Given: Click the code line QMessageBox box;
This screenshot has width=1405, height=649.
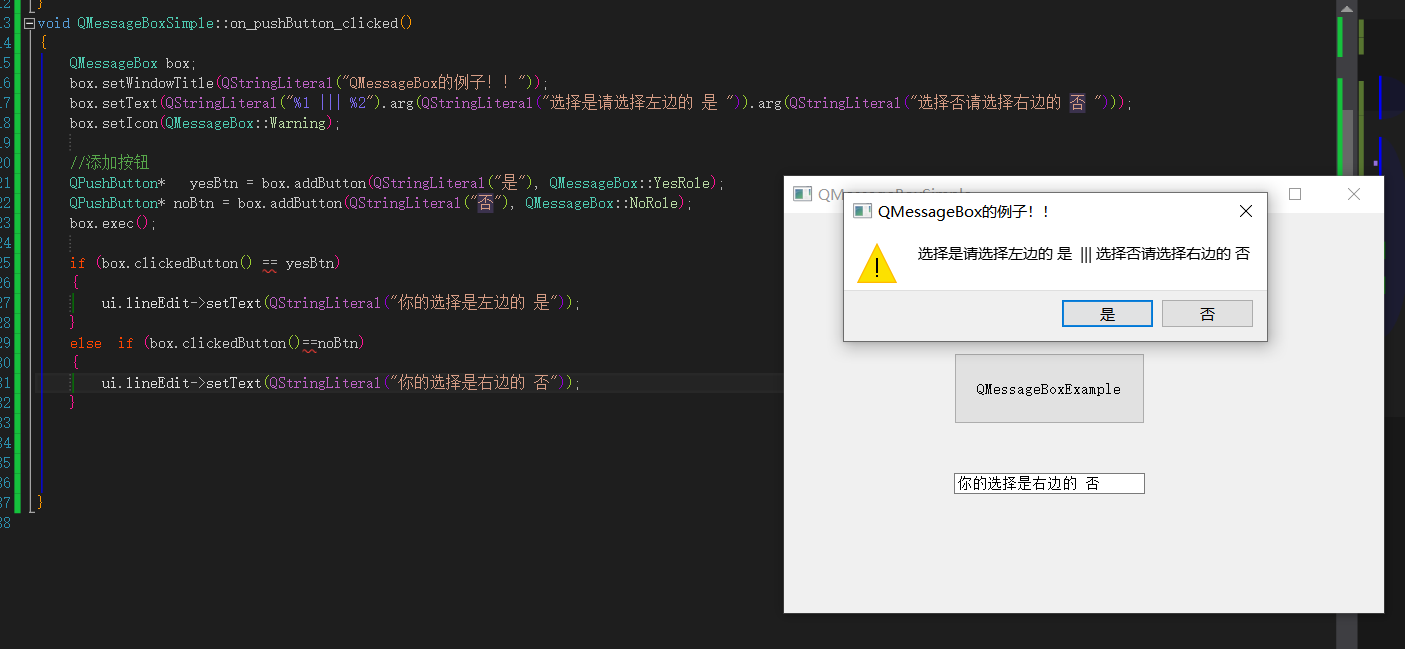Looking at the screenshot, I should 133,63.
